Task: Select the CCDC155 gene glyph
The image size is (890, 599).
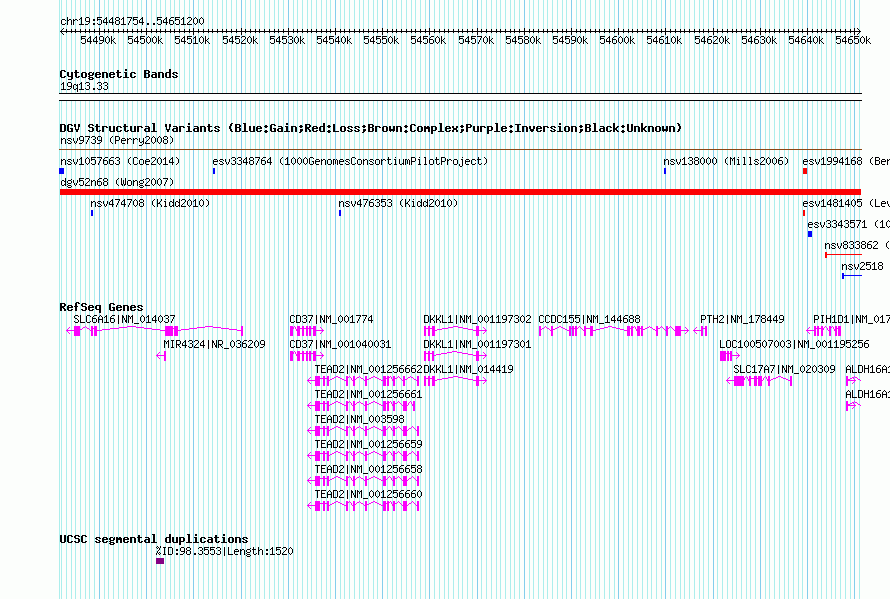Action: click(x=614, y=330)
